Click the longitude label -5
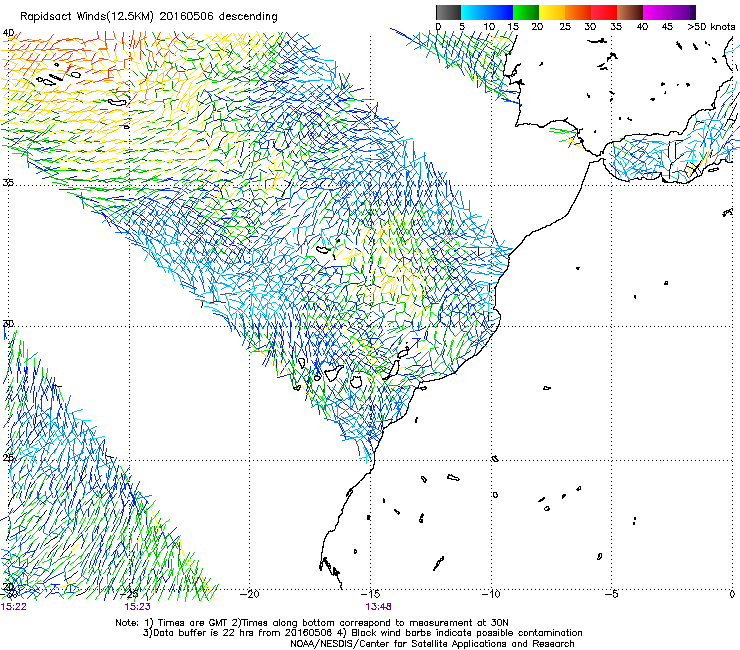The width and height of the screenshot is (740, 650). pyautogui.click(x=611, y=594)
